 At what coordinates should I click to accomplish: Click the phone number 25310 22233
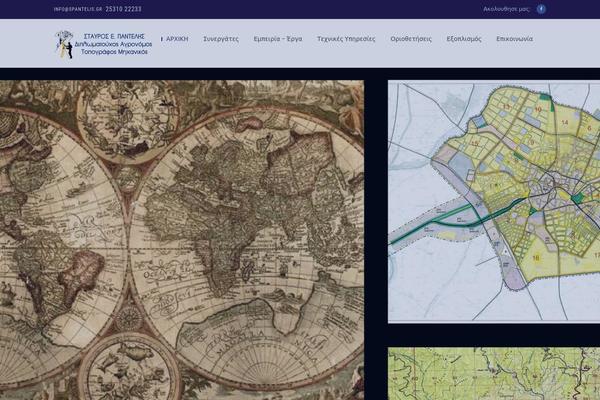click(x=123, y=9)
